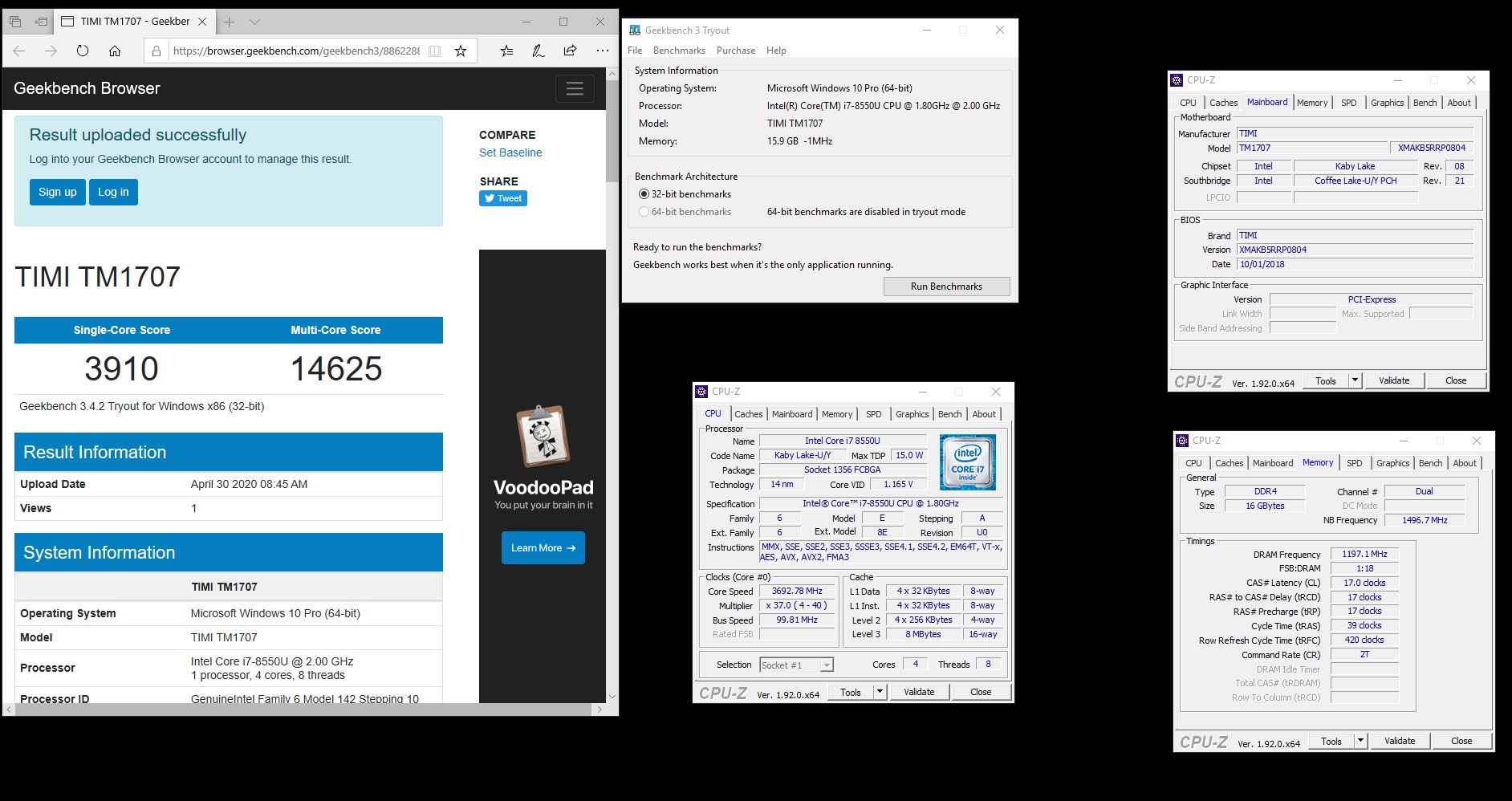Click the Geekbench 3 Tryout title icon
This screenshot has height=801, width=1512.
(x=635, y=30)
